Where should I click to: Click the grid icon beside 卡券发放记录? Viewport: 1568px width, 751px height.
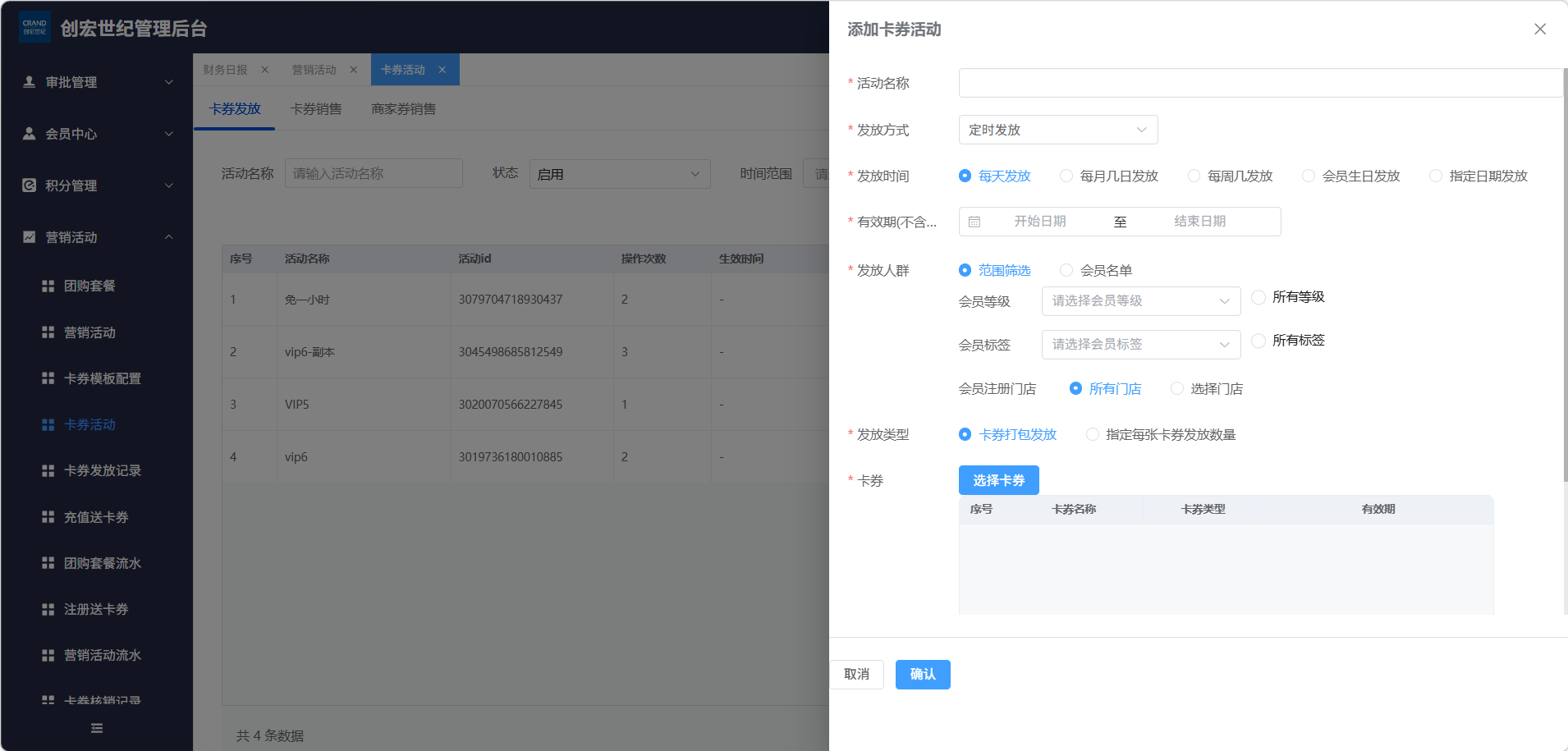(x=48, y=470)
